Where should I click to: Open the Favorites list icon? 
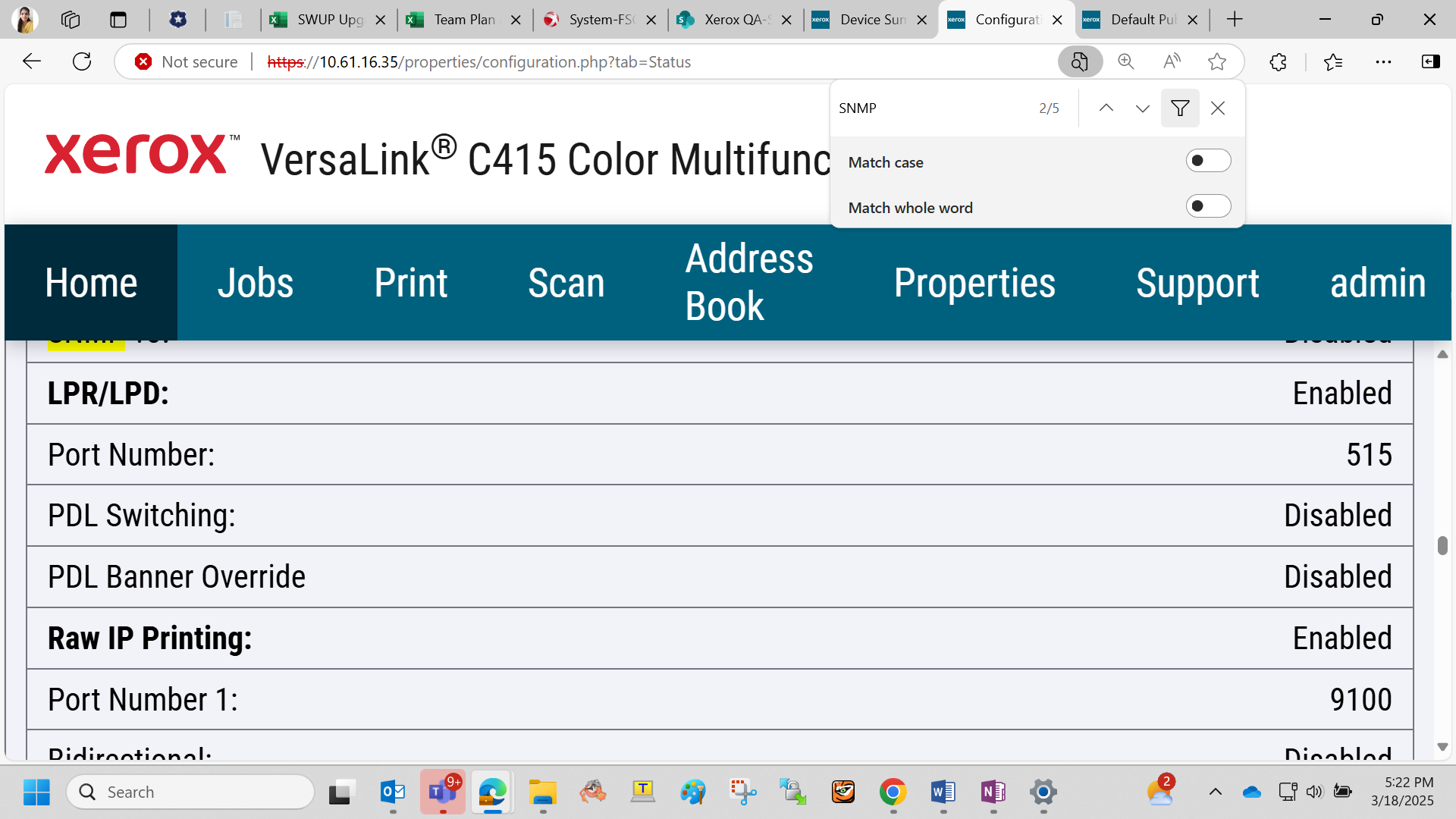pos(1332,61)
